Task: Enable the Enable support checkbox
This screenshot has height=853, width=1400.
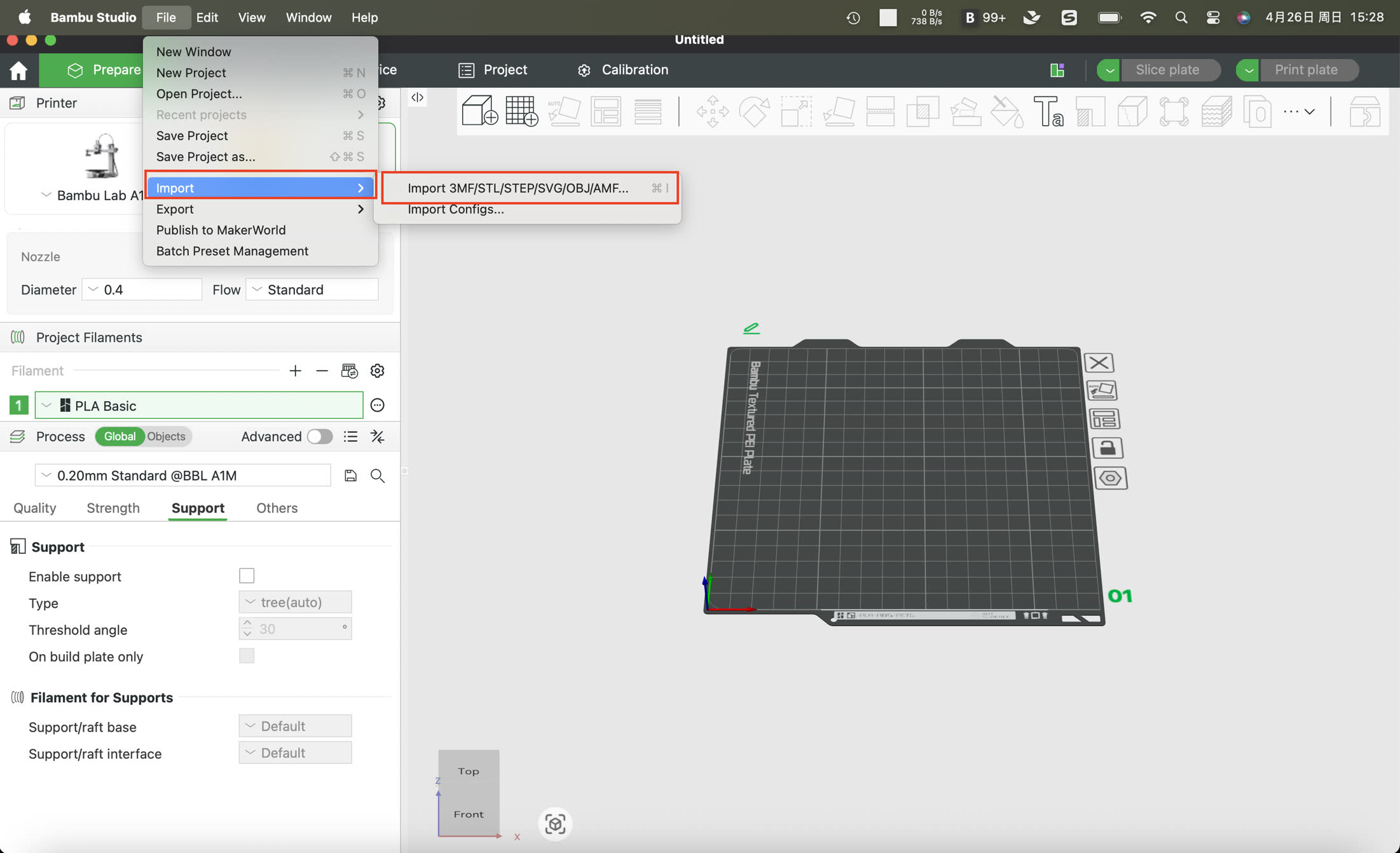Action: (247, 576)
